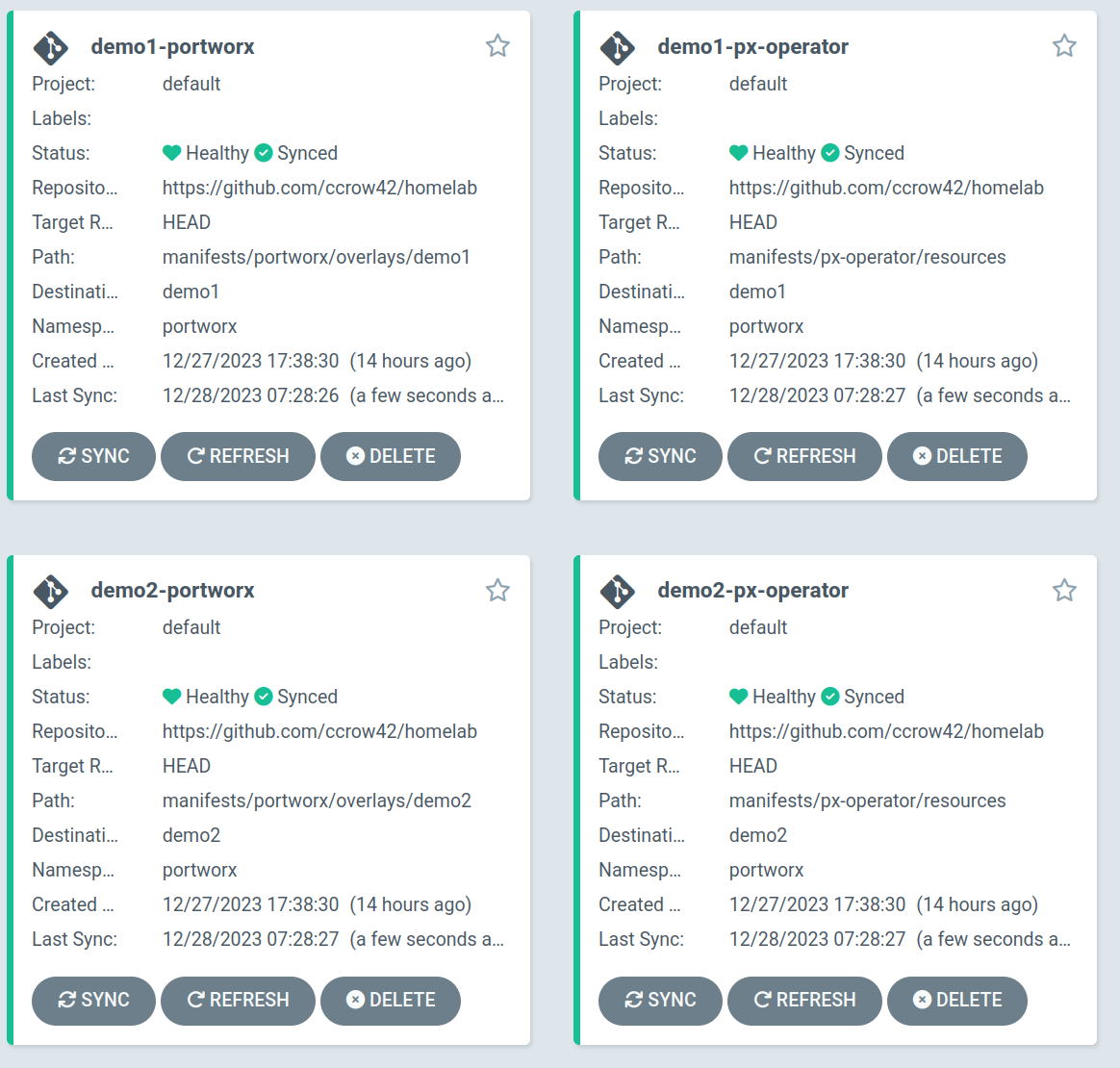Click the git icon of demo2-px-operator
Viewport: 1120px width, 1068px height.
point(617,591)
